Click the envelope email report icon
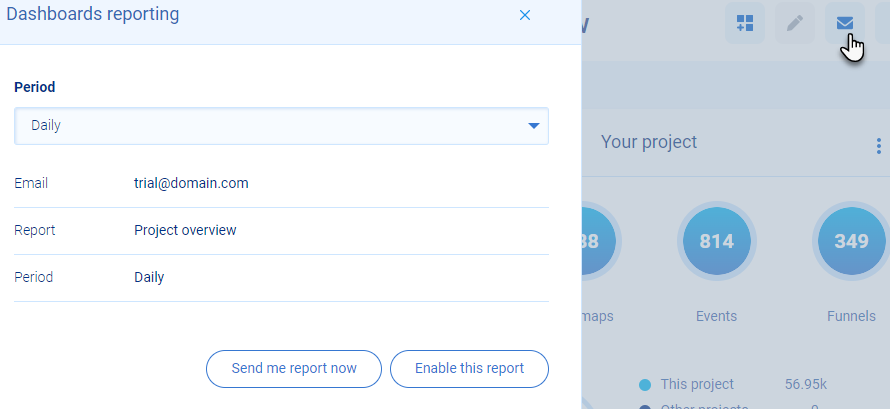This screenshot has height=409, width=890. [x=845, y=23]
